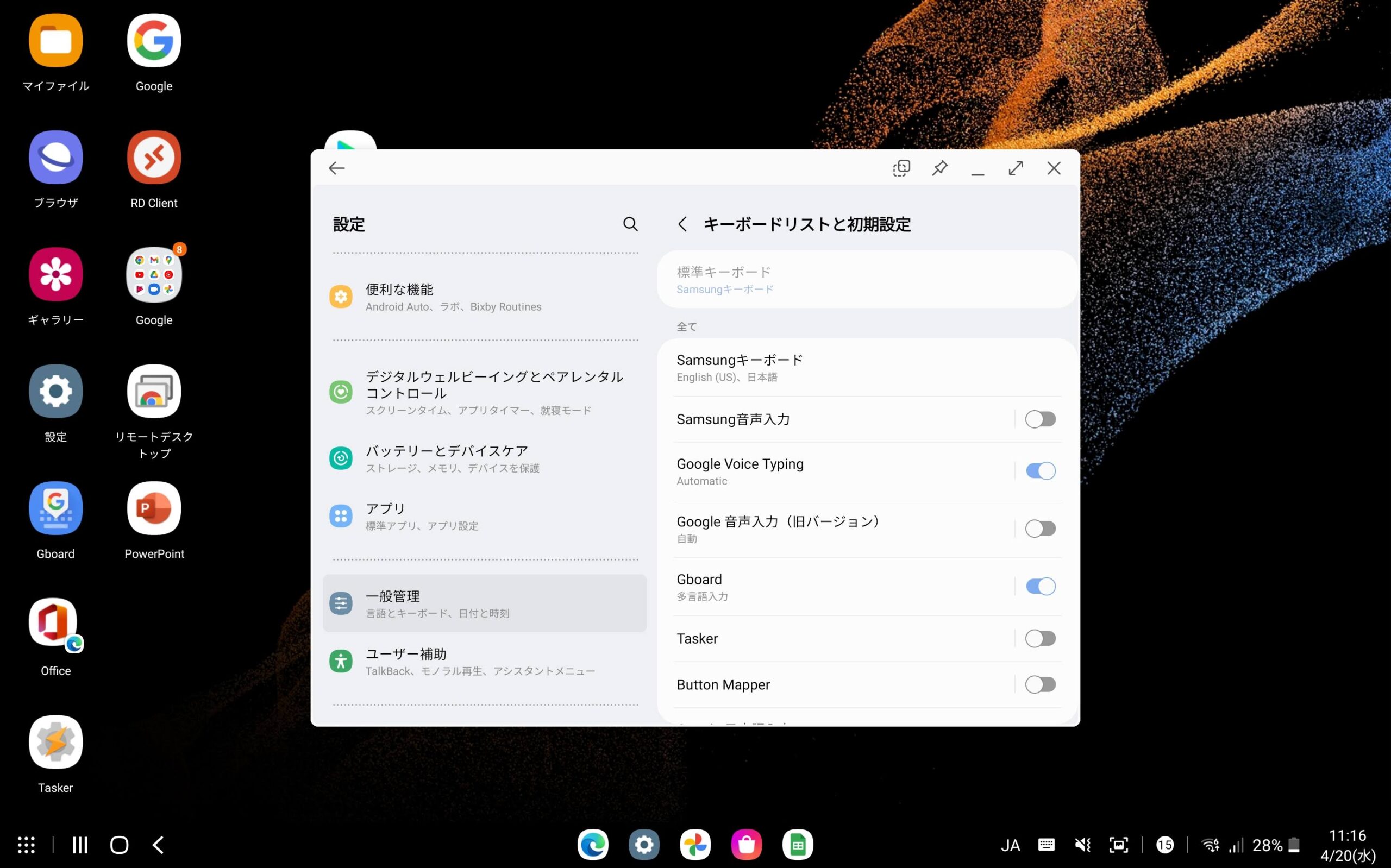Open the Google folder with badge 8
The width and height of the screenshot is (1391, 868).
click(154, 274)
